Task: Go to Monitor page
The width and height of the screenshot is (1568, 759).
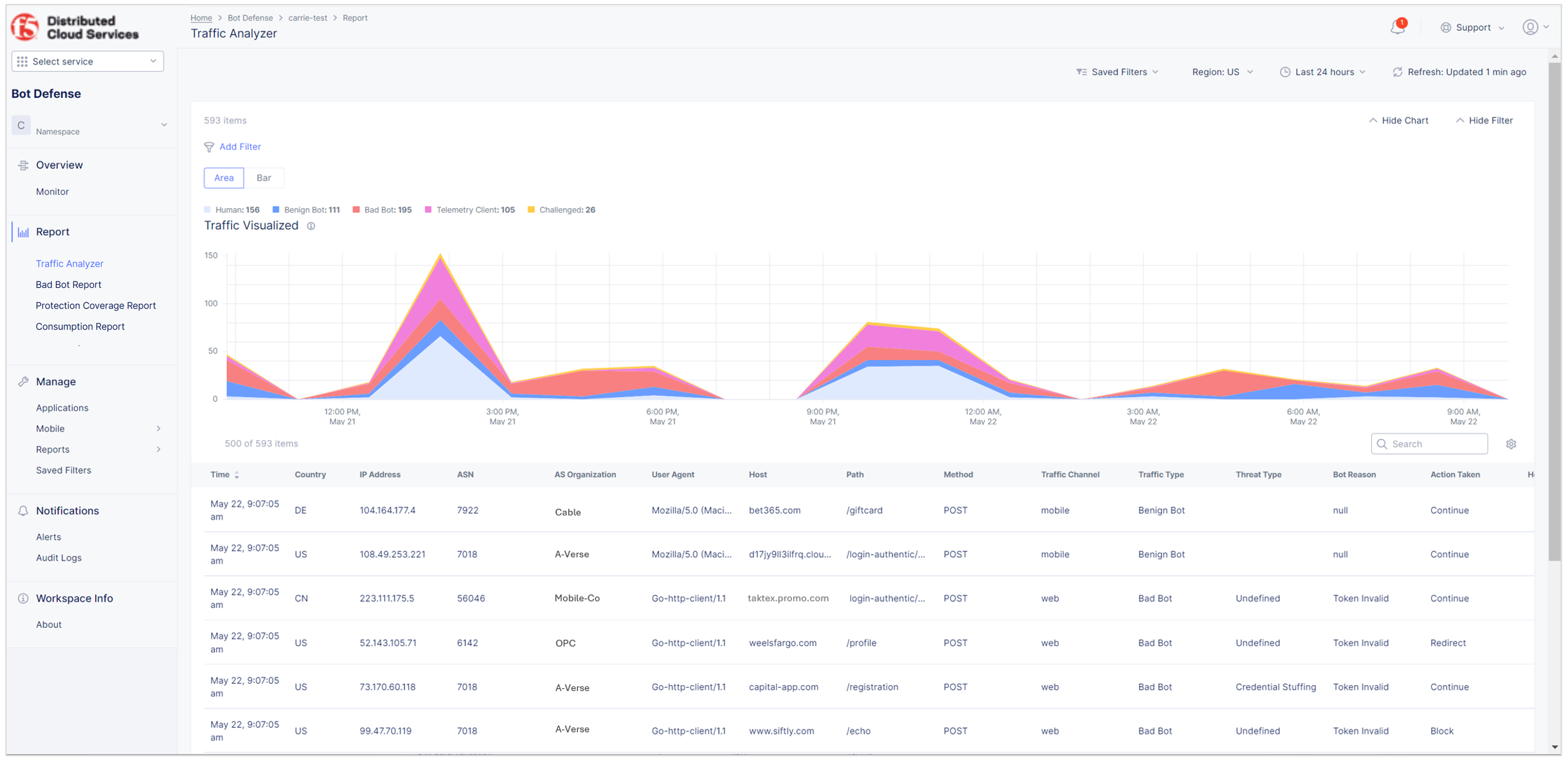Action: point(52,192)
